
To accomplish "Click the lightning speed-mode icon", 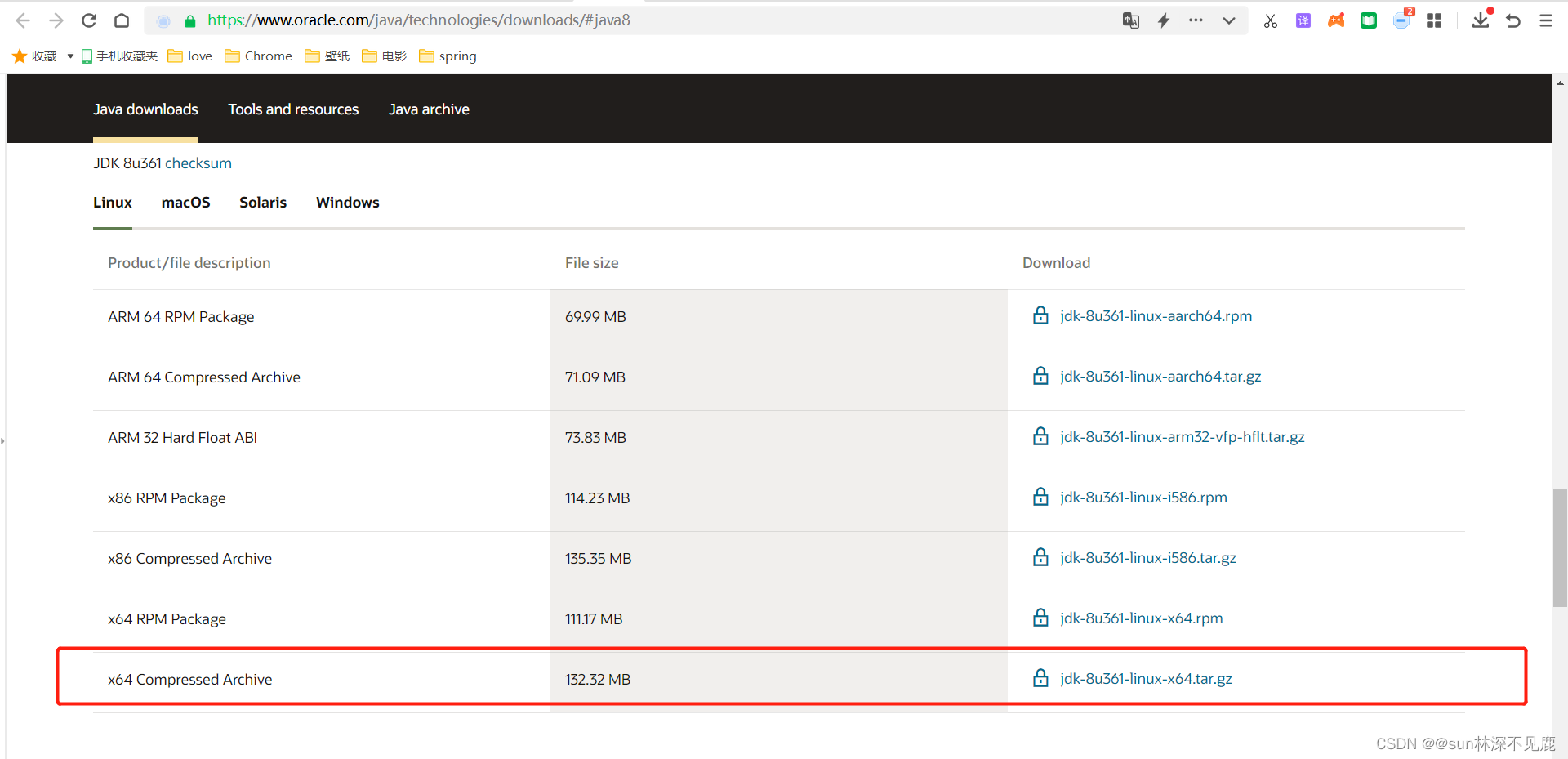I will [1164, 20].
